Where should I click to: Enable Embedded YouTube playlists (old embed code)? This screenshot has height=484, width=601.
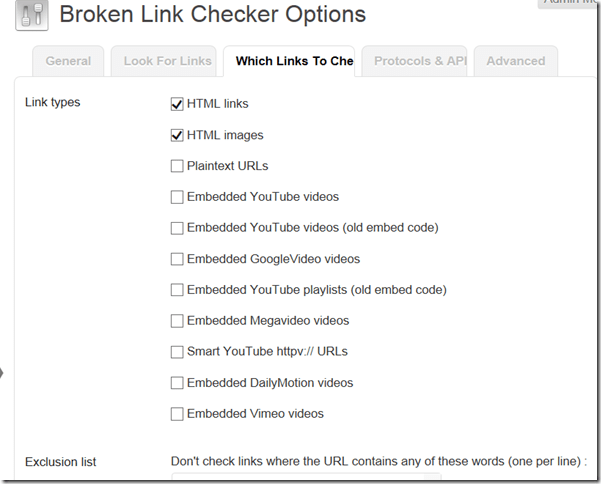coord(177,290)
